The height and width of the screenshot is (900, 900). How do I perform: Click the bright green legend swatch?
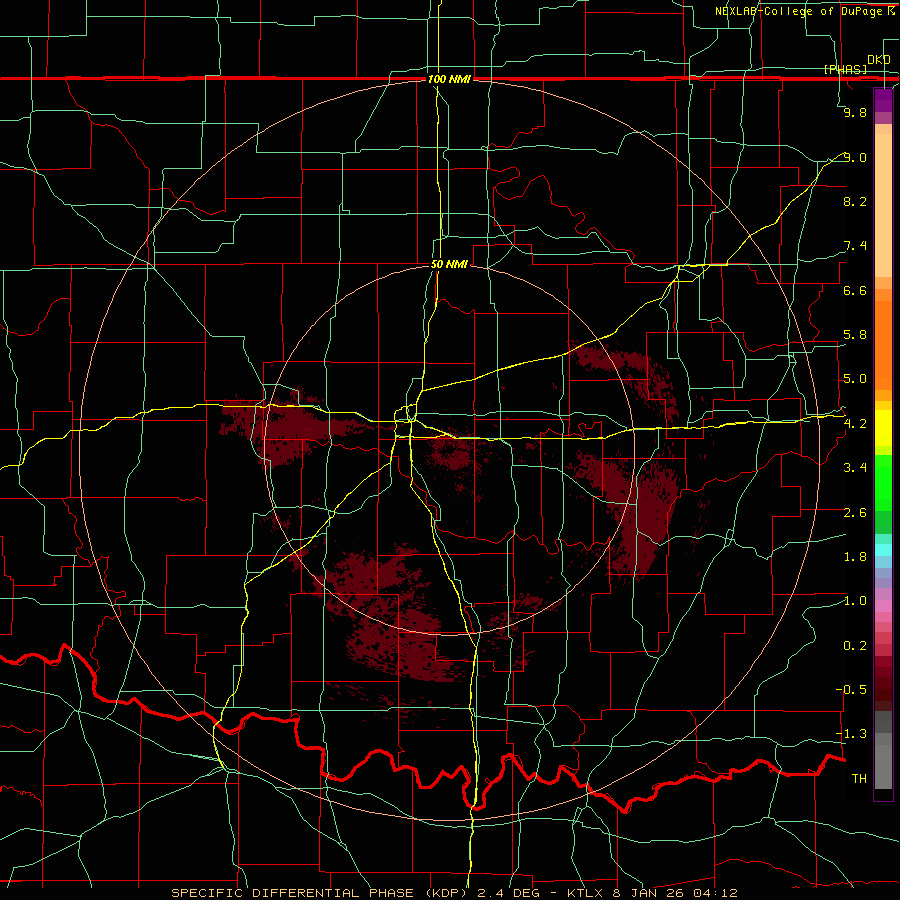tap(883, 483)
